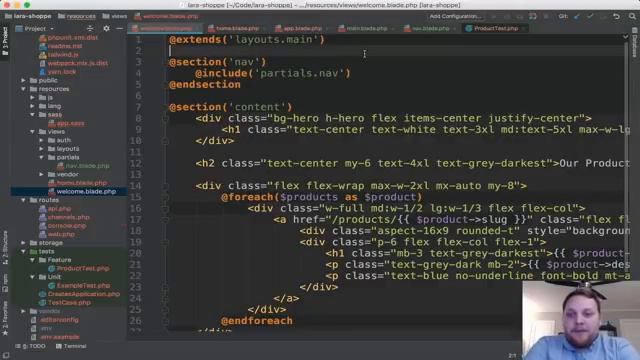Toggle the npm side tool window
This screenshot has width=640, height=360.
pyautogui.click(x=5, y=283)
